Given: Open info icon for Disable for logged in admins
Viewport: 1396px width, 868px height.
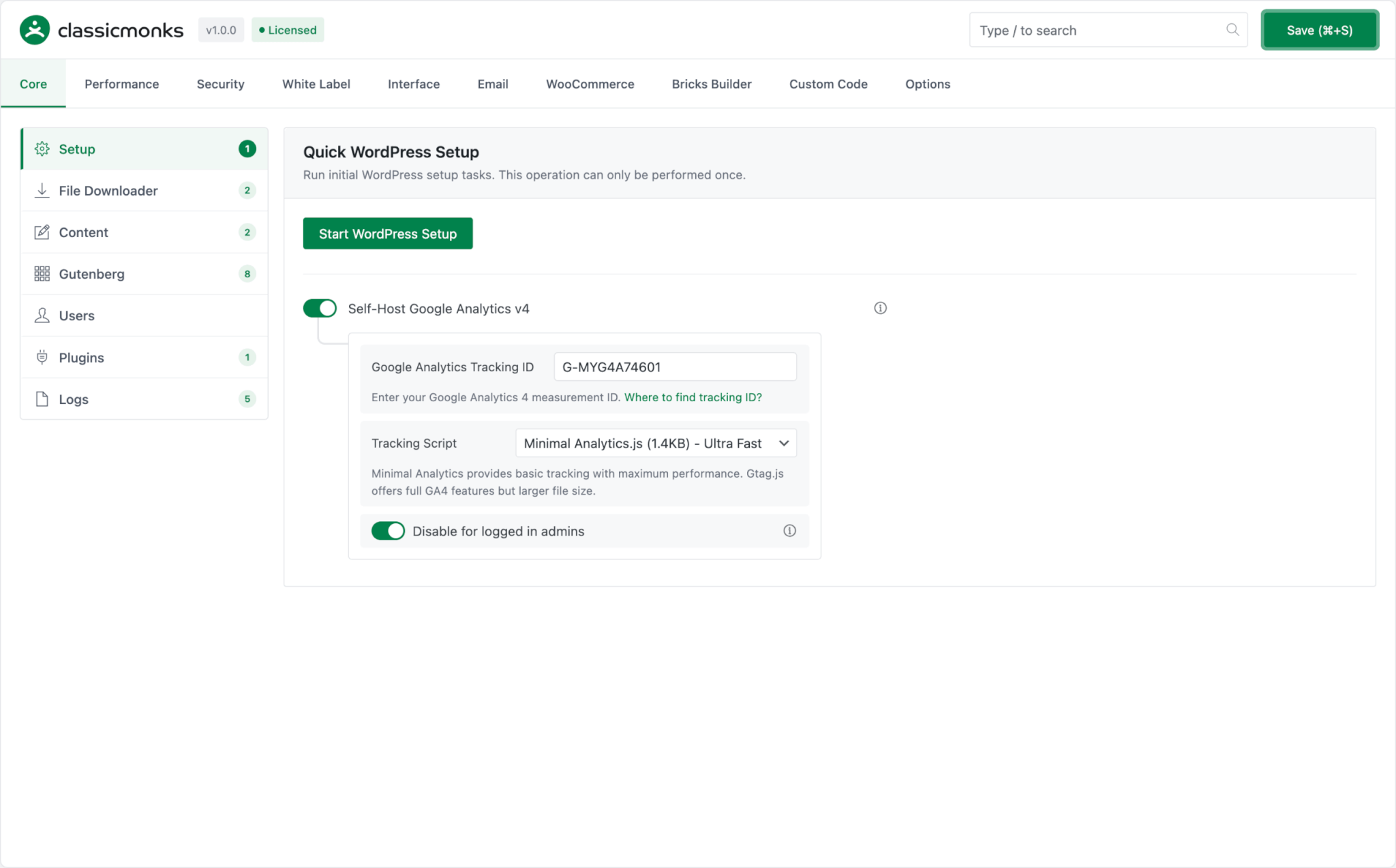Looking at the screenshot, I should pyautogui.click(x=789, y=531).
